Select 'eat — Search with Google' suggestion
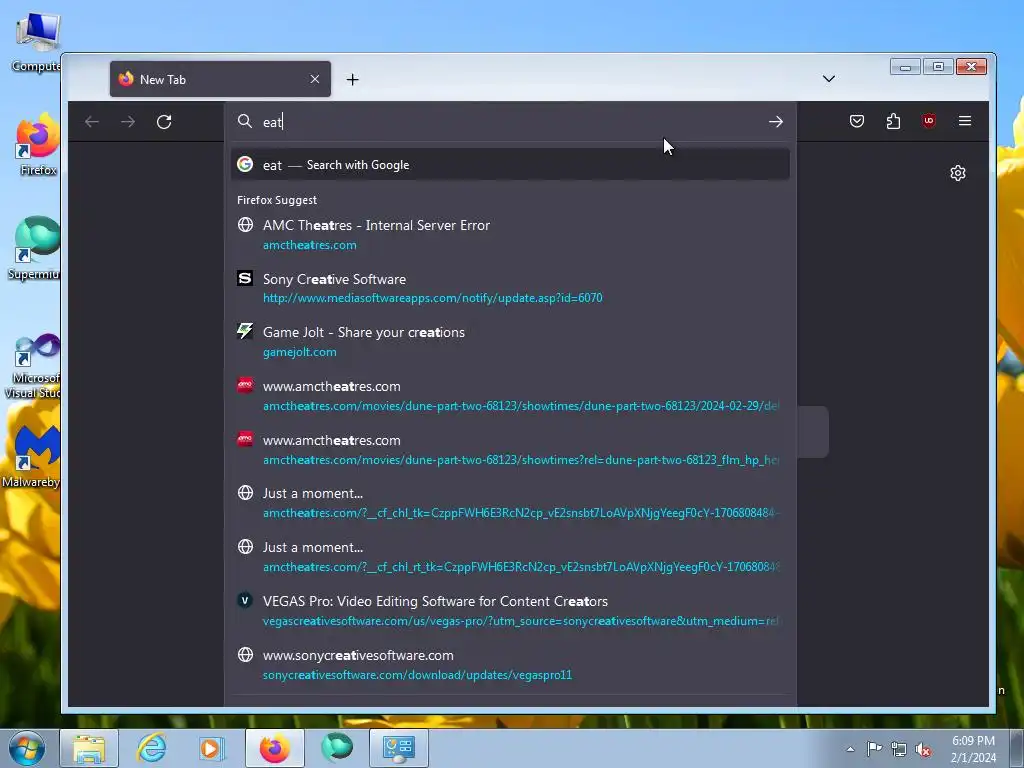 pos(510,165)
